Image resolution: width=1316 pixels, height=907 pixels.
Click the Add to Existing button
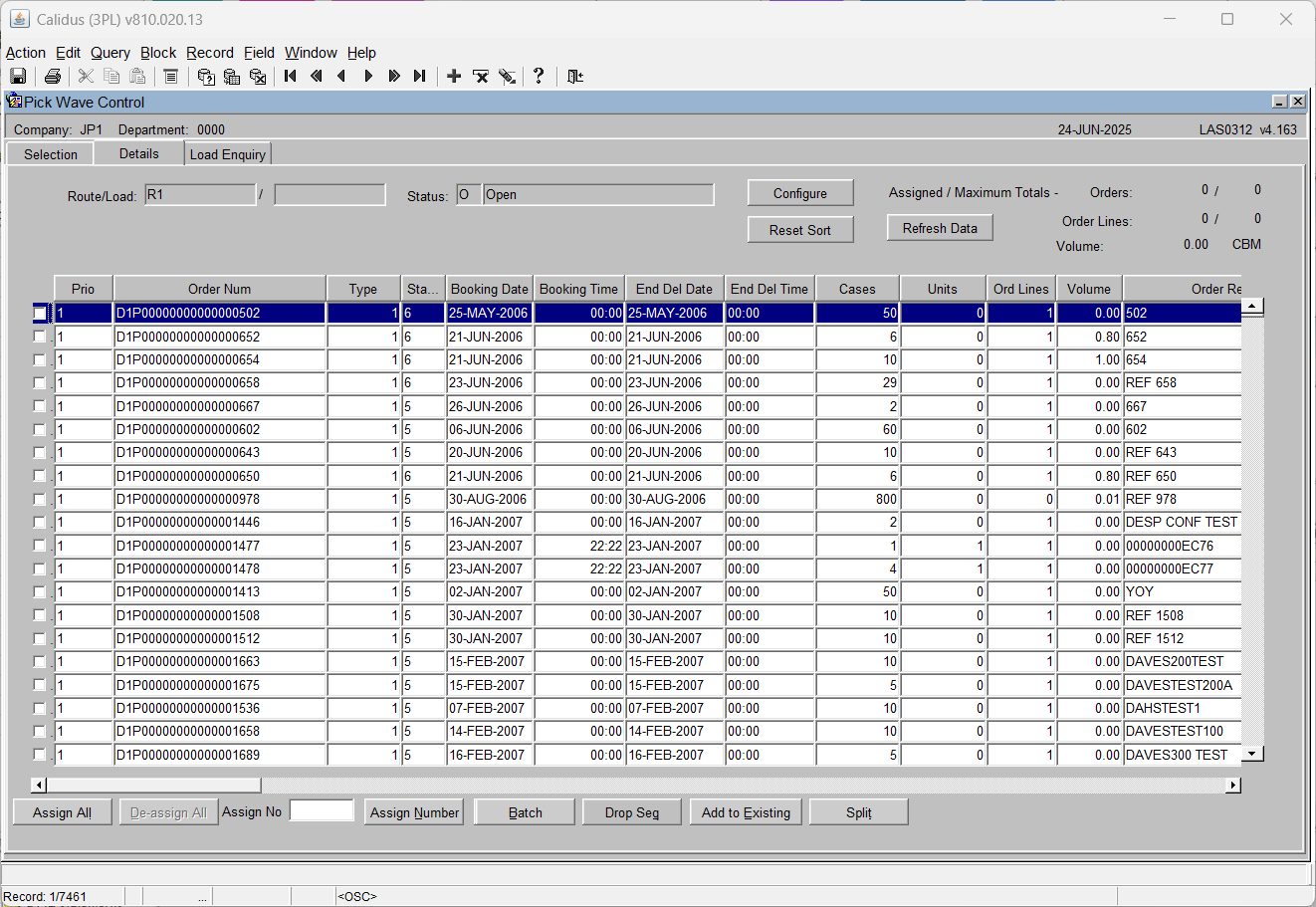point(746,812)
